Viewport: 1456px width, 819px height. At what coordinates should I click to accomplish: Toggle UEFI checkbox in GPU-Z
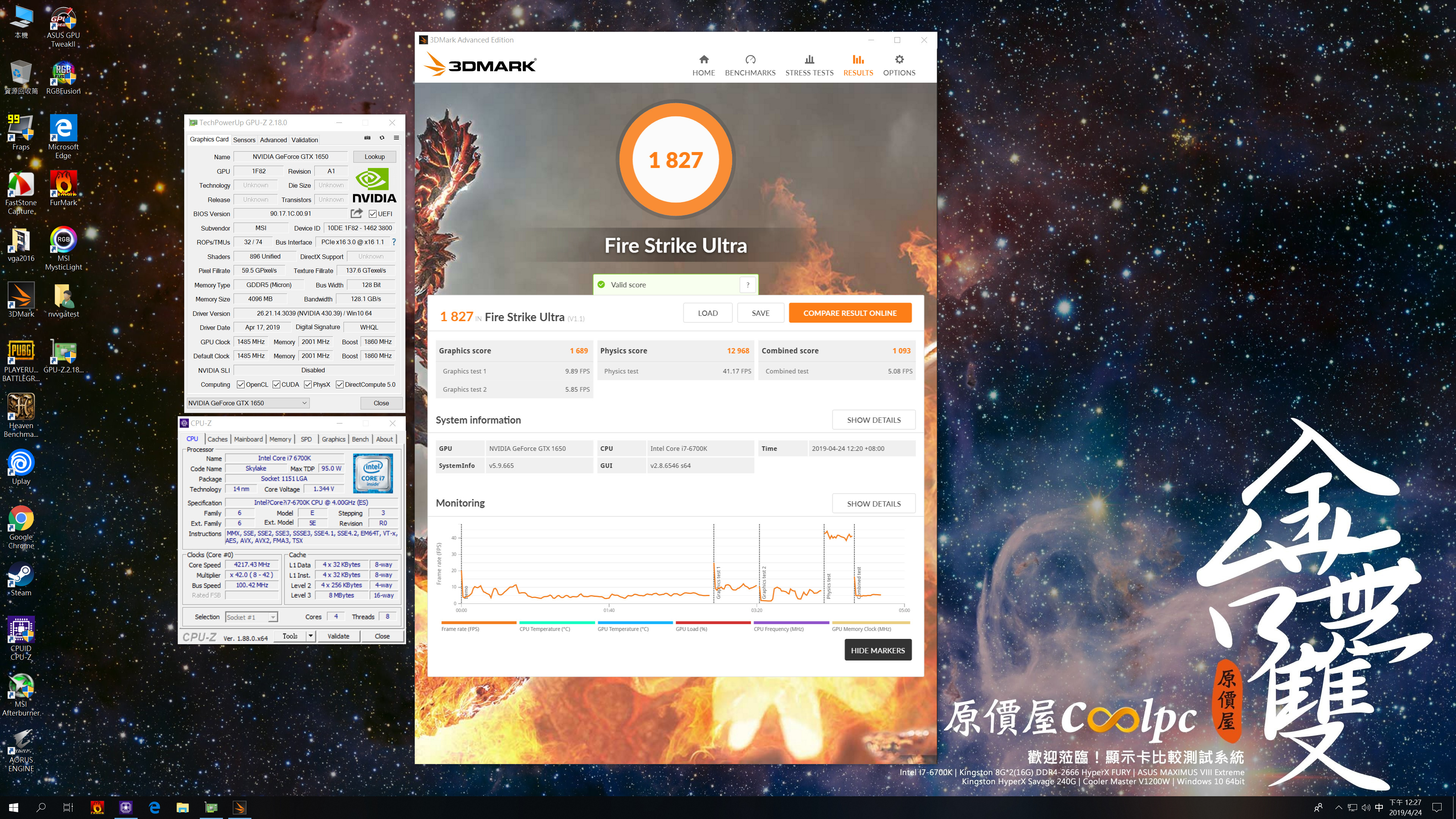(372, 214)
